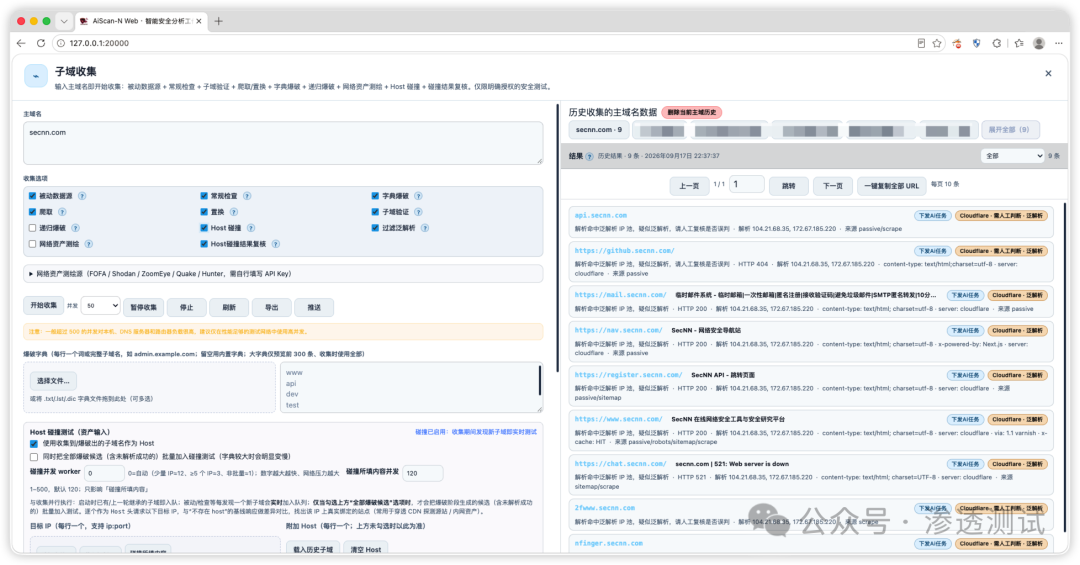This screenshot has height=565, width=1080.
Task: Click 选择文件... to choose a dictionary file
Action: (x=53, y=381)
